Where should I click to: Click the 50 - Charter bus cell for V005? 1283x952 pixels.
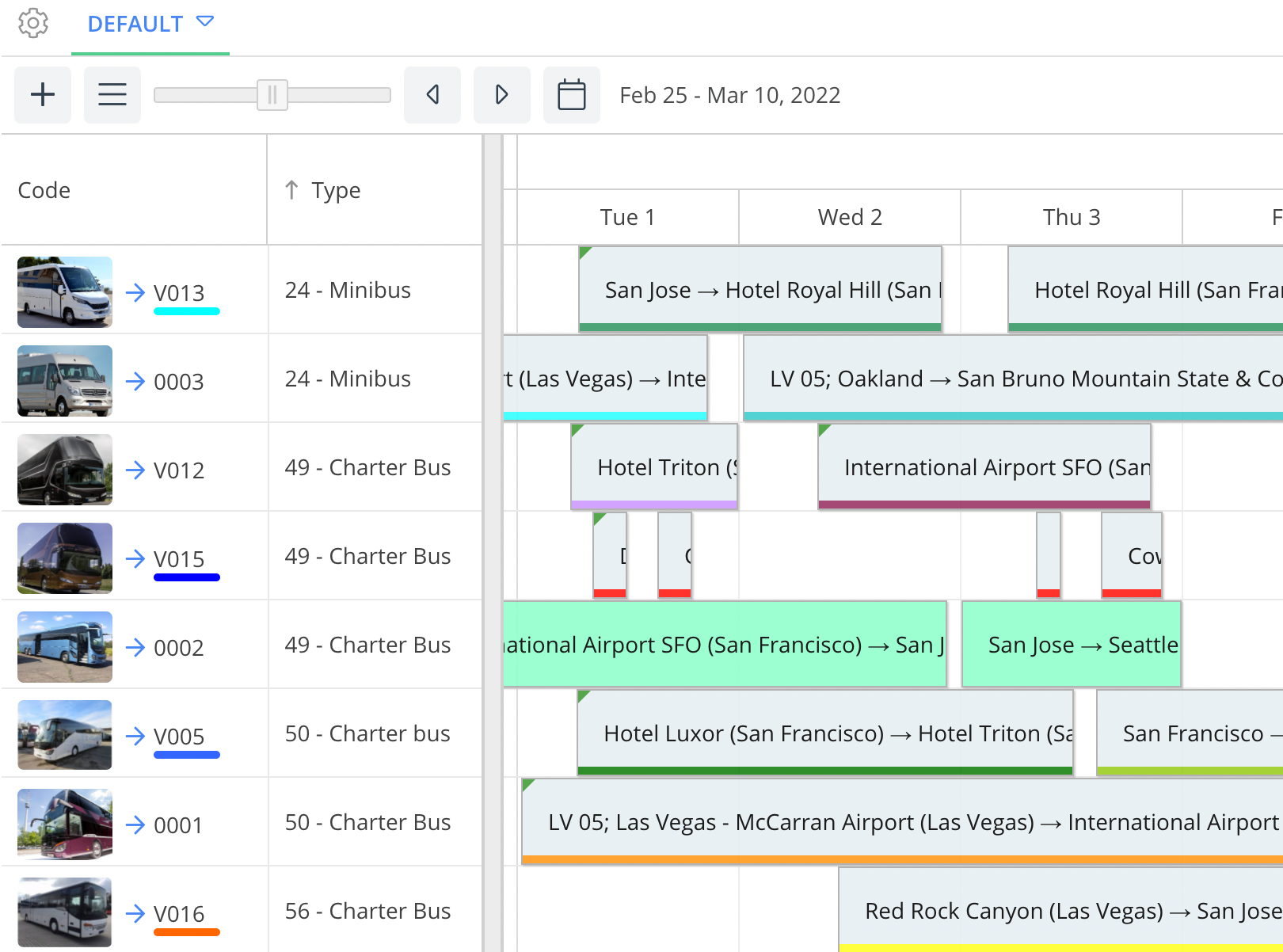[375, 733]
